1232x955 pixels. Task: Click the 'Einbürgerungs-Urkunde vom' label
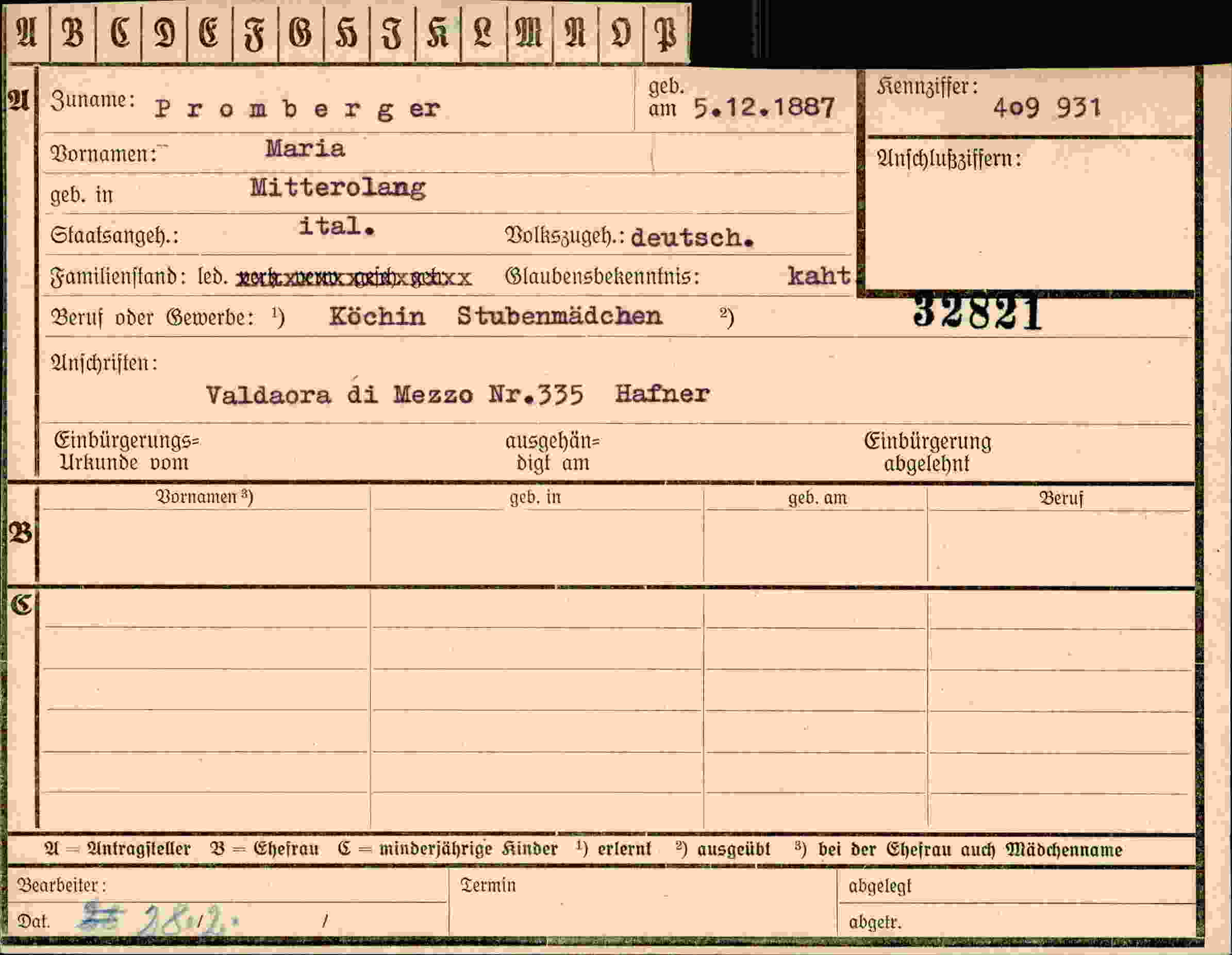point(126,451)
